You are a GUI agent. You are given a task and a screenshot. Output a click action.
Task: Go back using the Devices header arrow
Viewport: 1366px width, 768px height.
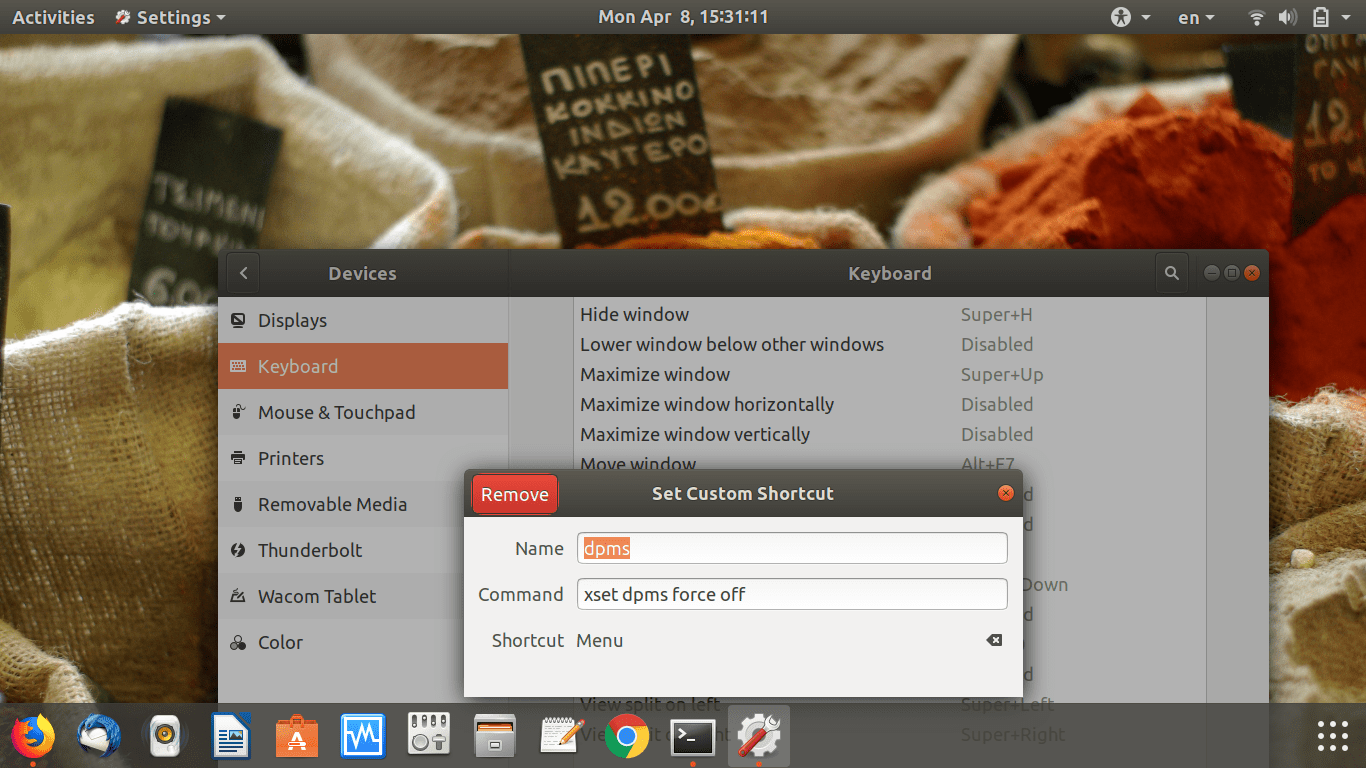(243, 273)
